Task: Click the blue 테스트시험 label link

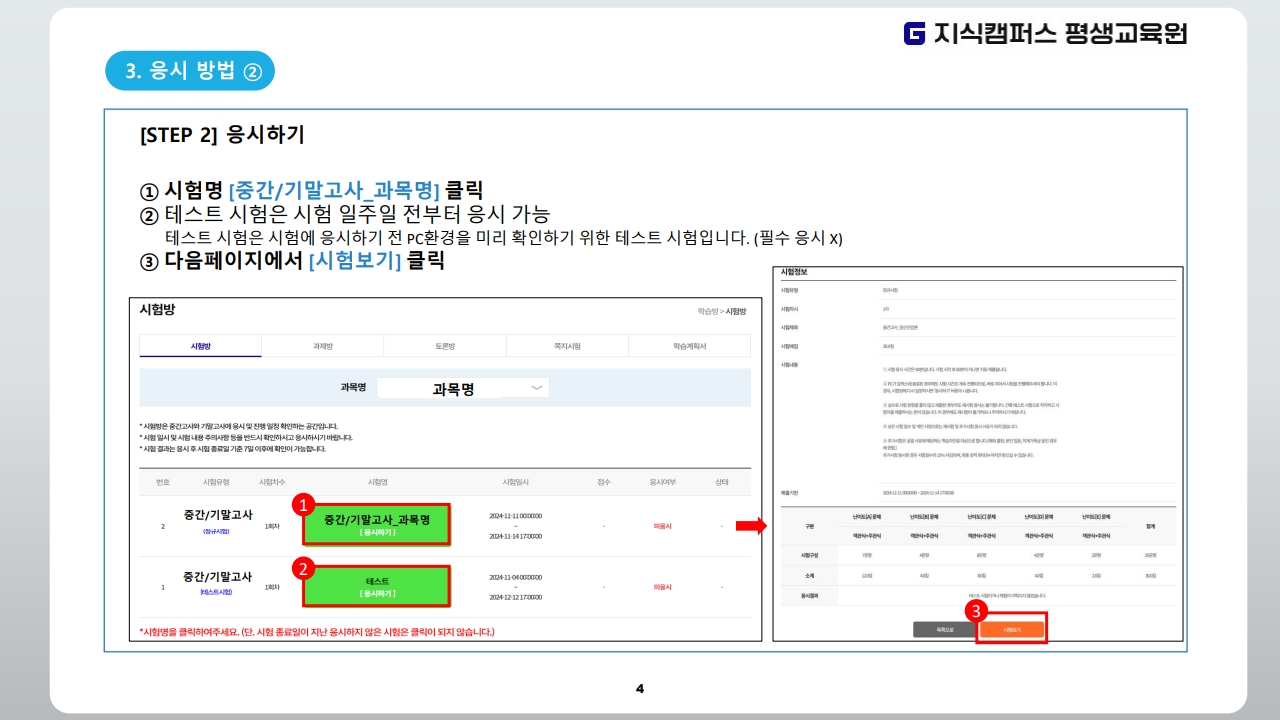Action: coord(217,592)
